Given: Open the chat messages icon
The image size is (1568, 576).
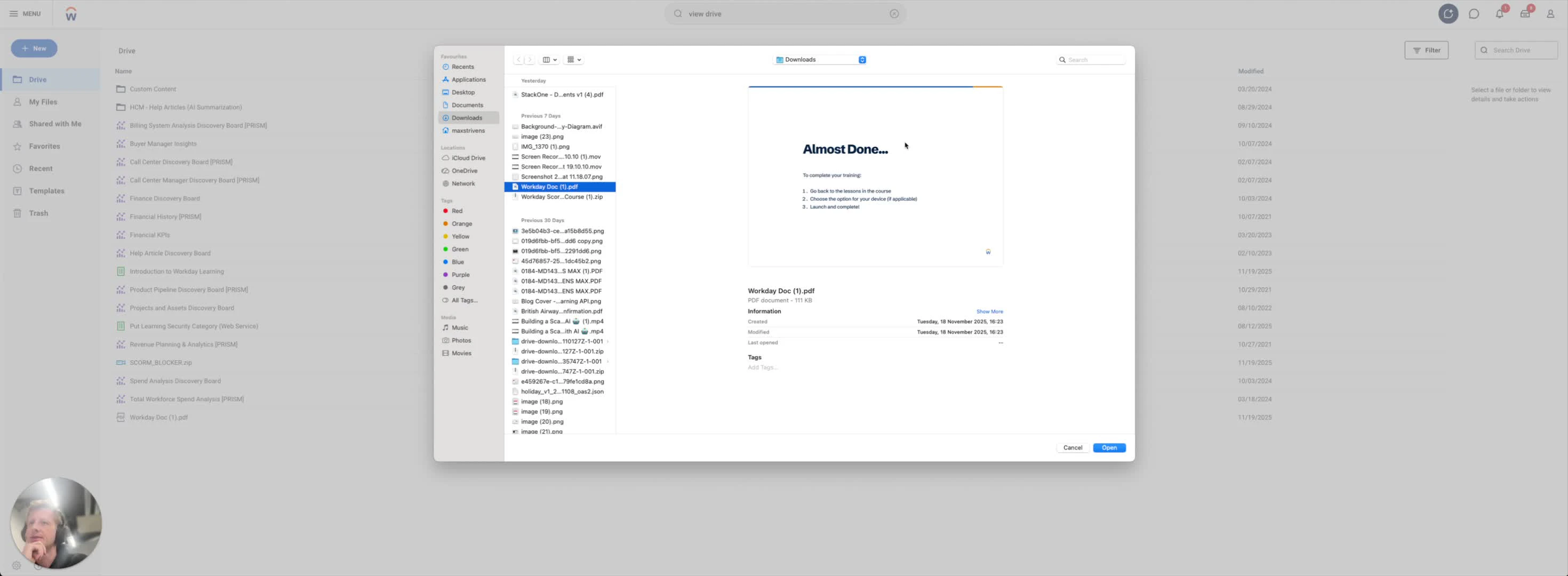Looking at the screenshot, I should pyautogui.click(x=1474, y=13).
